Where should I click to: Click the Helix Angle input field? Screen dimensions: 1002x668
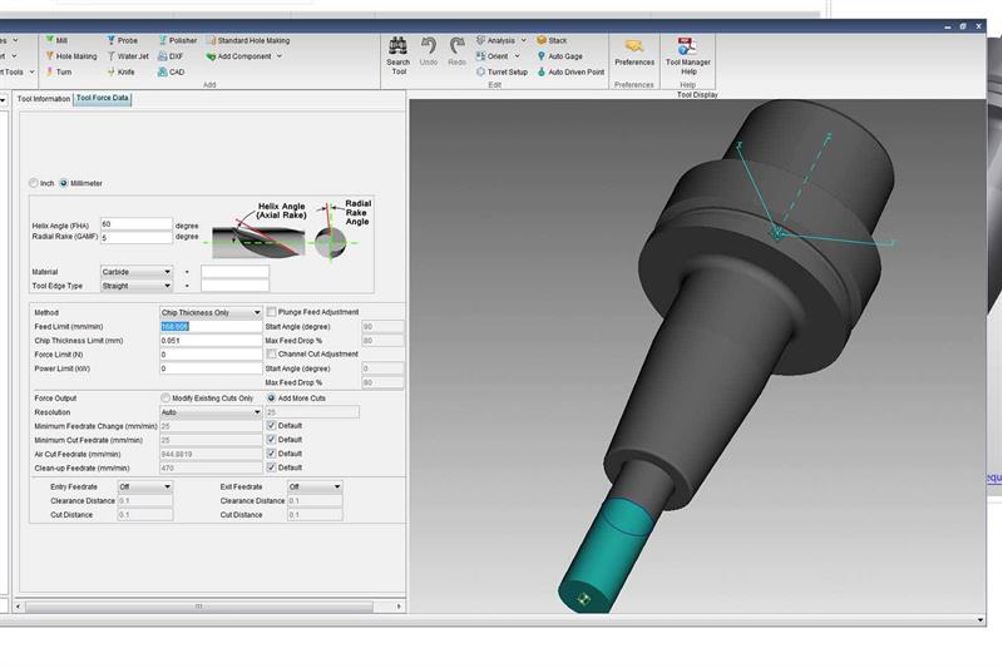(x=136, y=224)
